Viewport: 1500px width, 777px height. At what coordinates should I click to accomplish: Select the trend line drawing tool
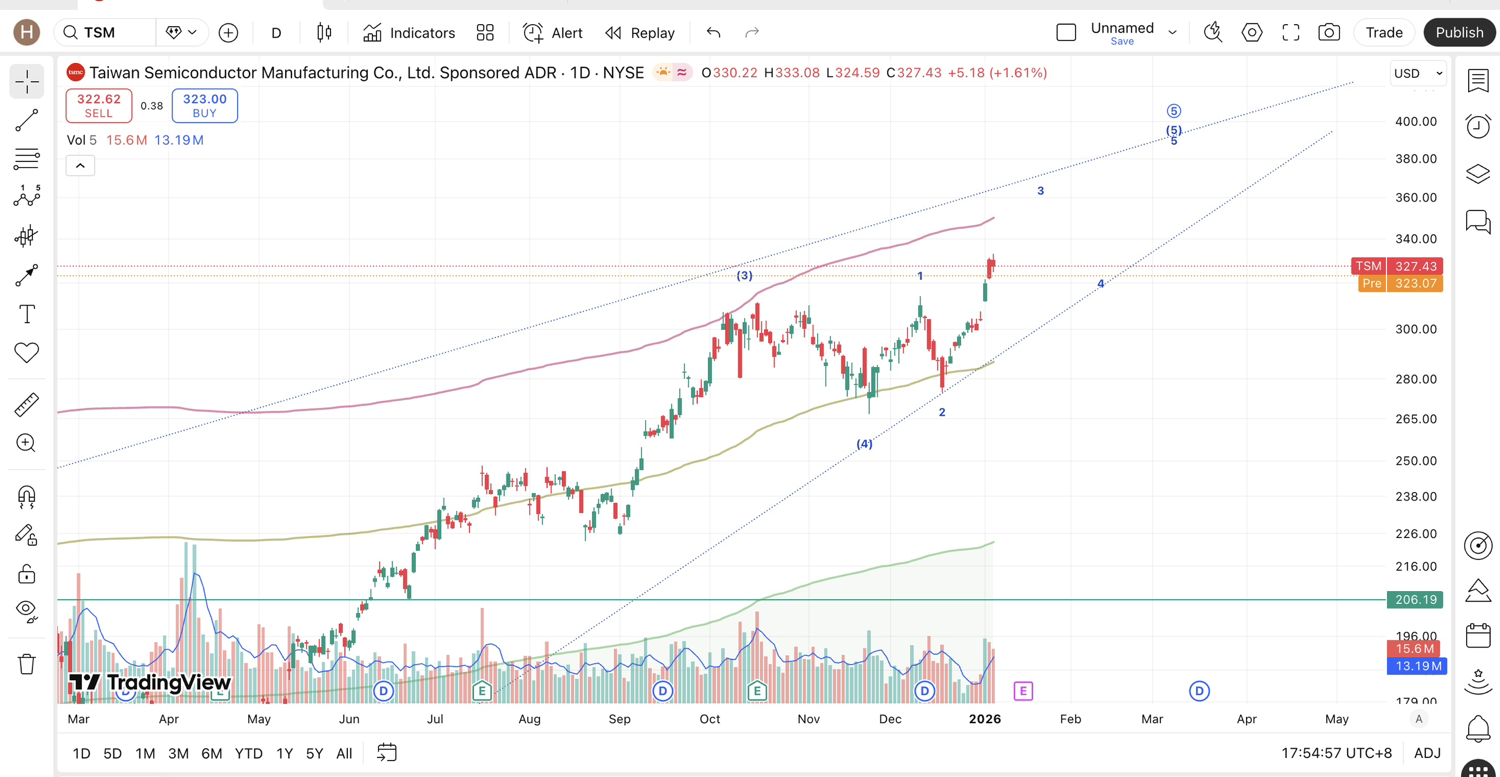pyautogui.click(x=27, y=120)
